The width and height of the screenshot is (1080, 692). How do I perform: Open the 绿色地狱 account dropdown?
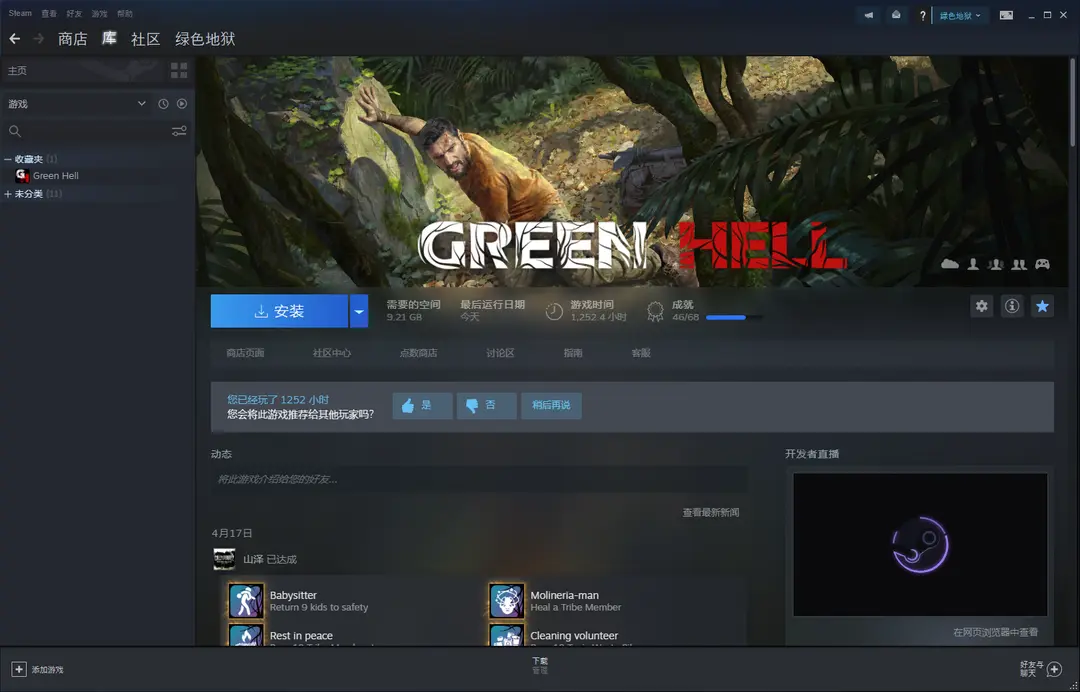pos(960,15)
